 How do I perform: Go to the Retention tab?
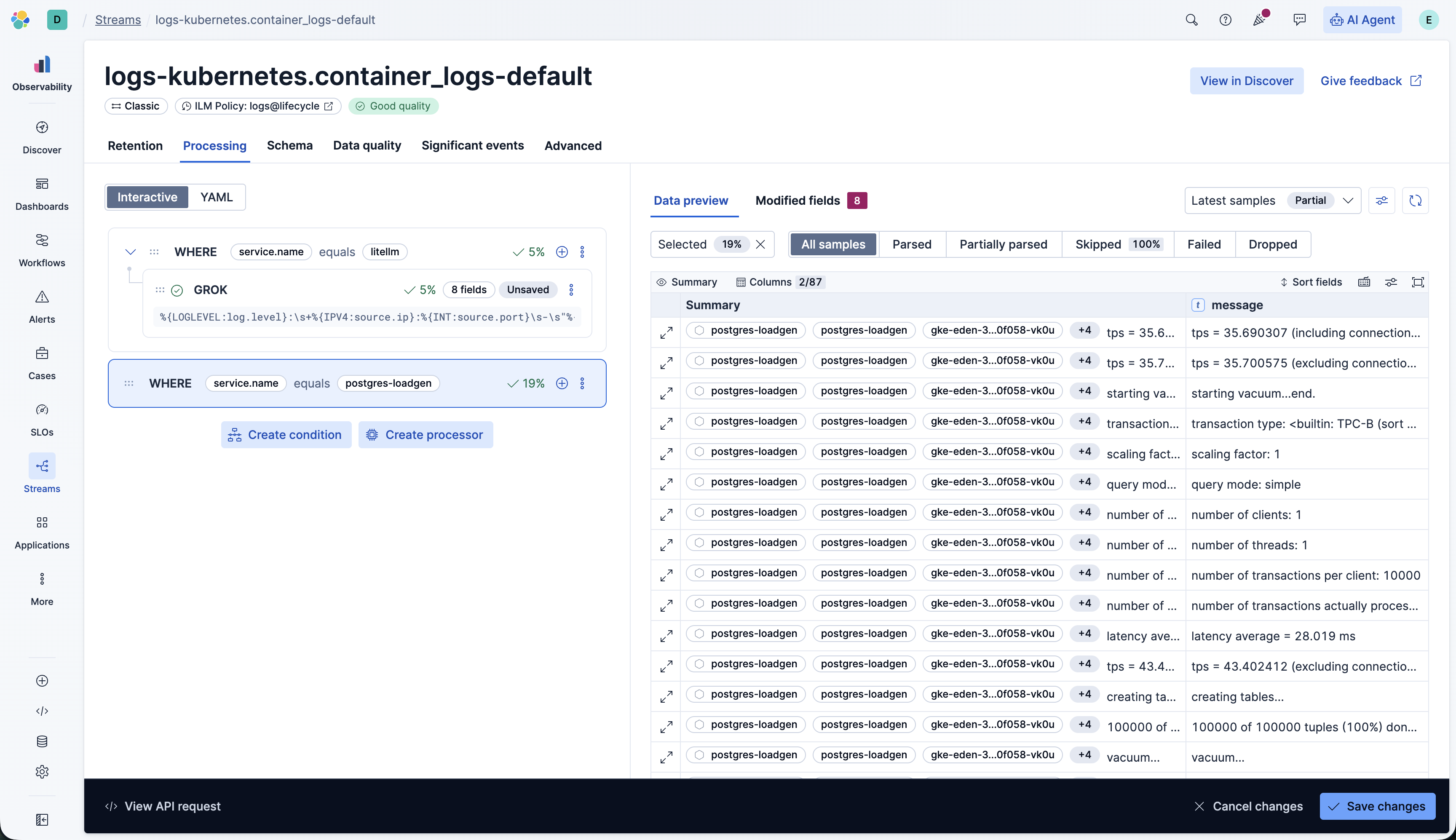[135, 145]
